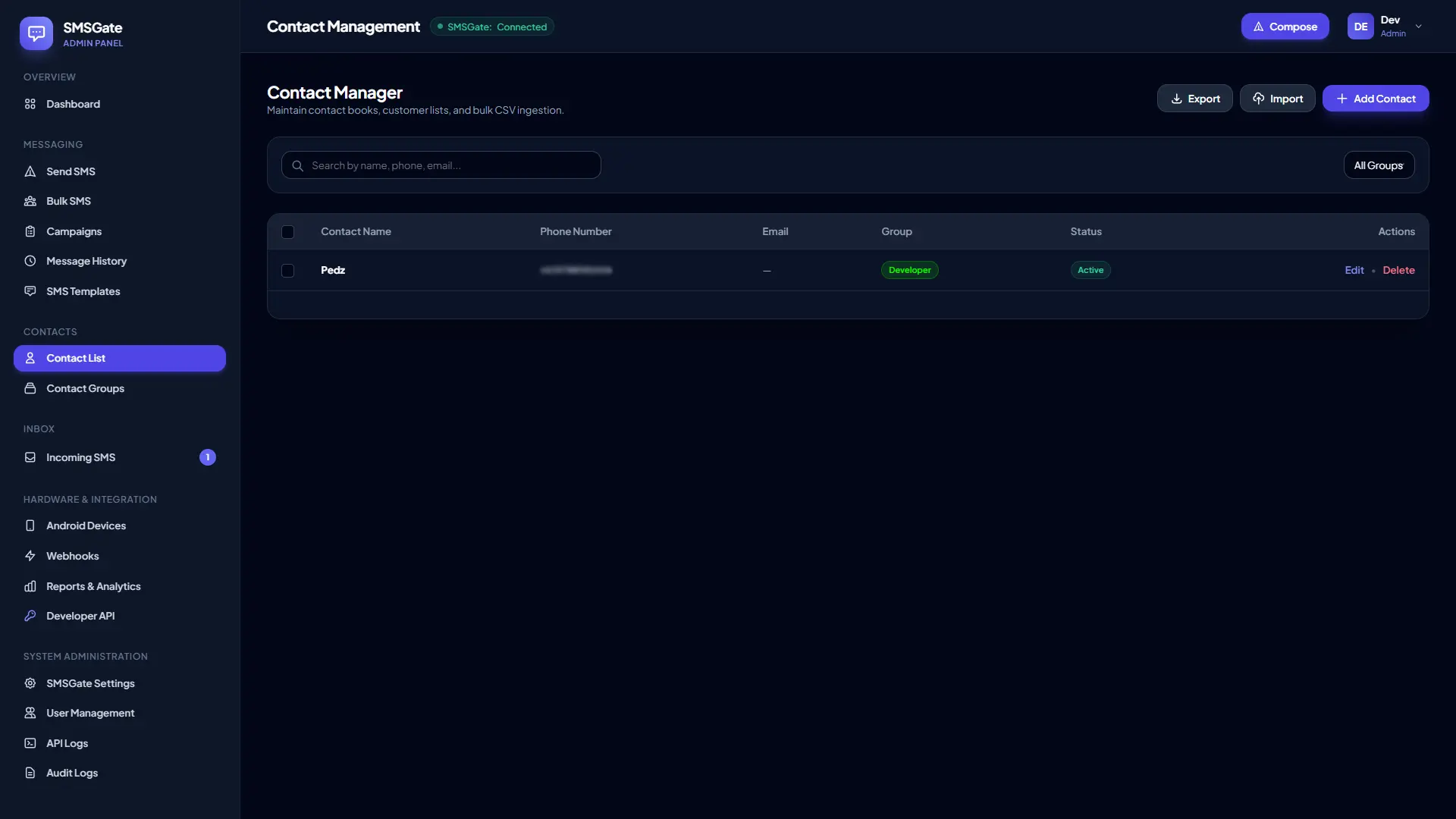The image size is (1456, 819).
Task: Open Reports & Analytics
Action: pyautogui.click(x=120, y=586)
